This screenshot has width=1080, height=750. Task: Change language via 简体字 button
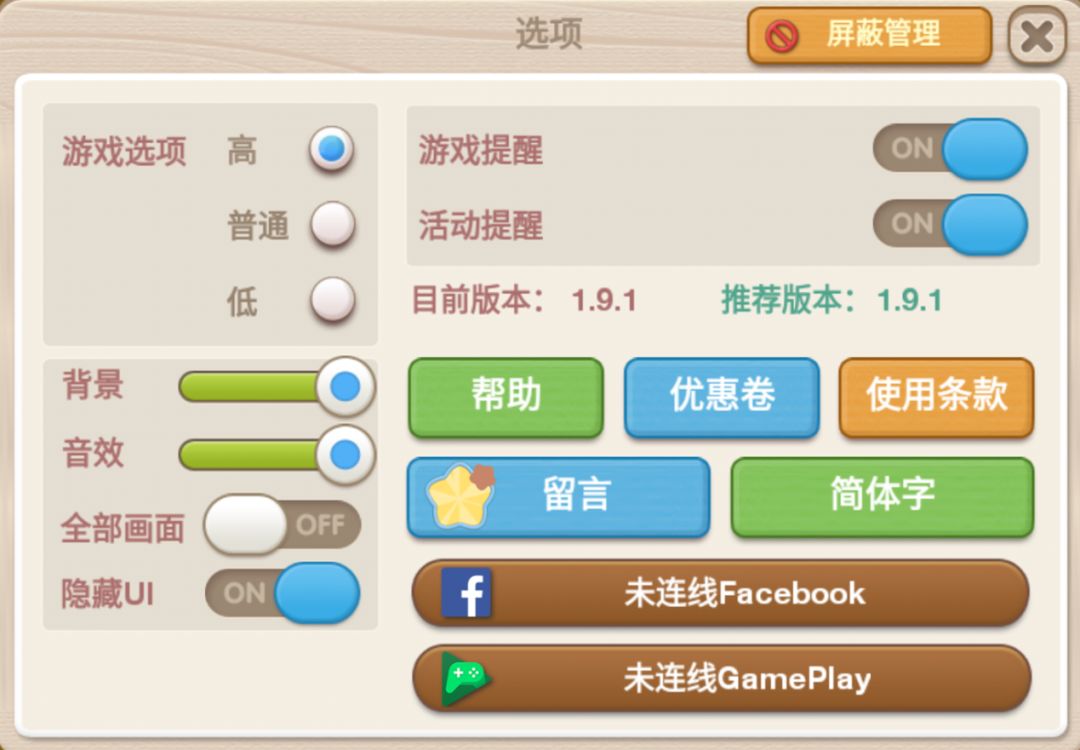point(882,497)
